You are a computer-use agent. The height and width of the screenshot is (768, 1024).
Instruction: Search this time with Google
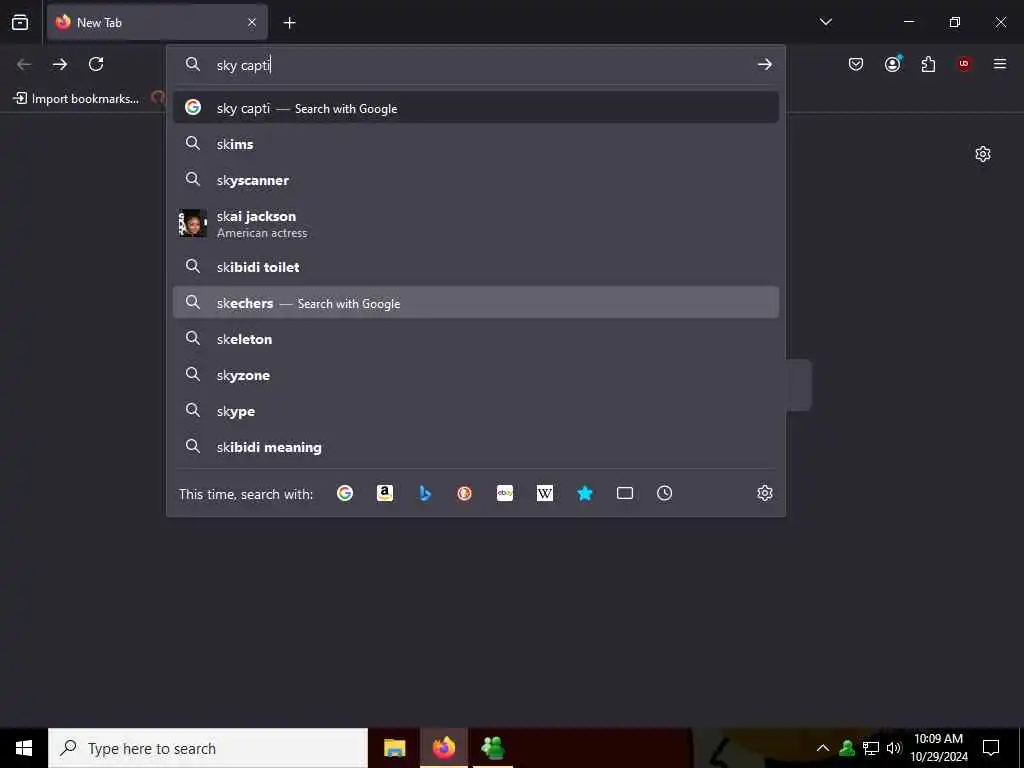[345, 493]
